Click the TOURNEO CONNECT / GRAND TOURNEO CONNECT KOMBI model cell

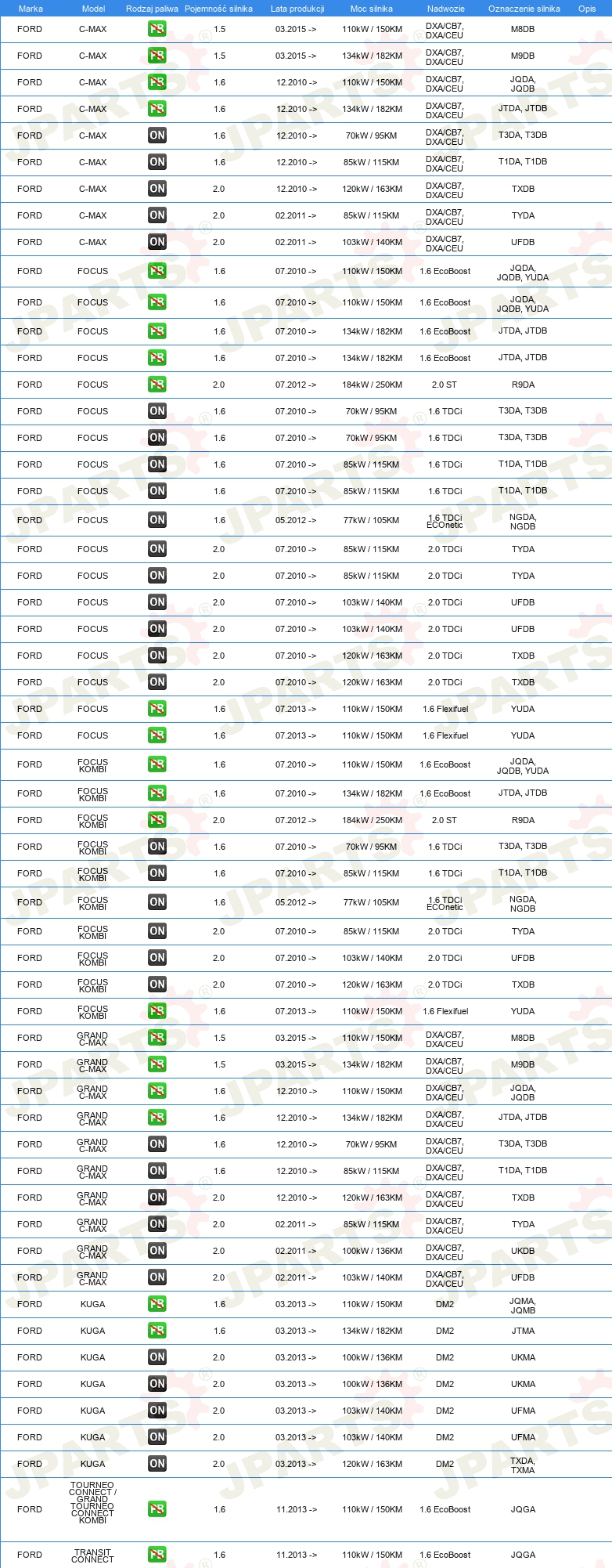coord(92,1502)
